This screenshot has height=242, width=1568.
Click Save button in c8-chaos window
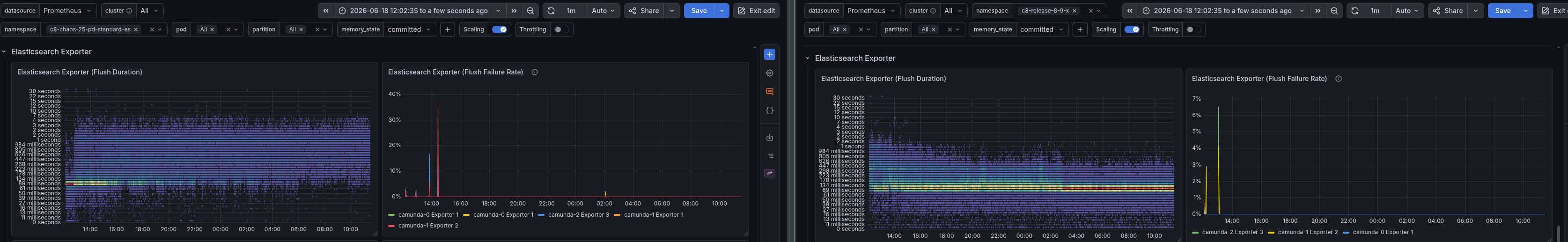click(699, 11)
